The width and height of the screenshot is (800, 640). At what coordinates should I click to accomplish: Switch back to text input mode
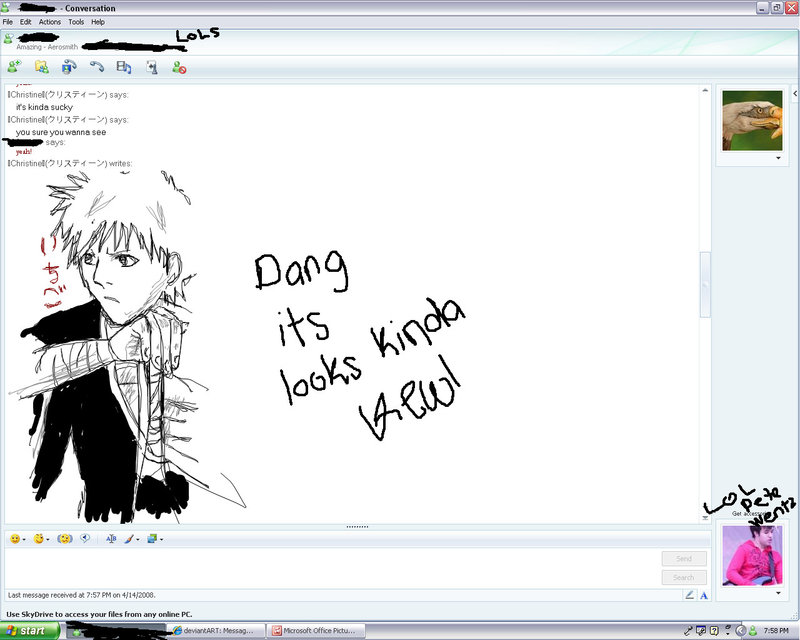(703, 595)
